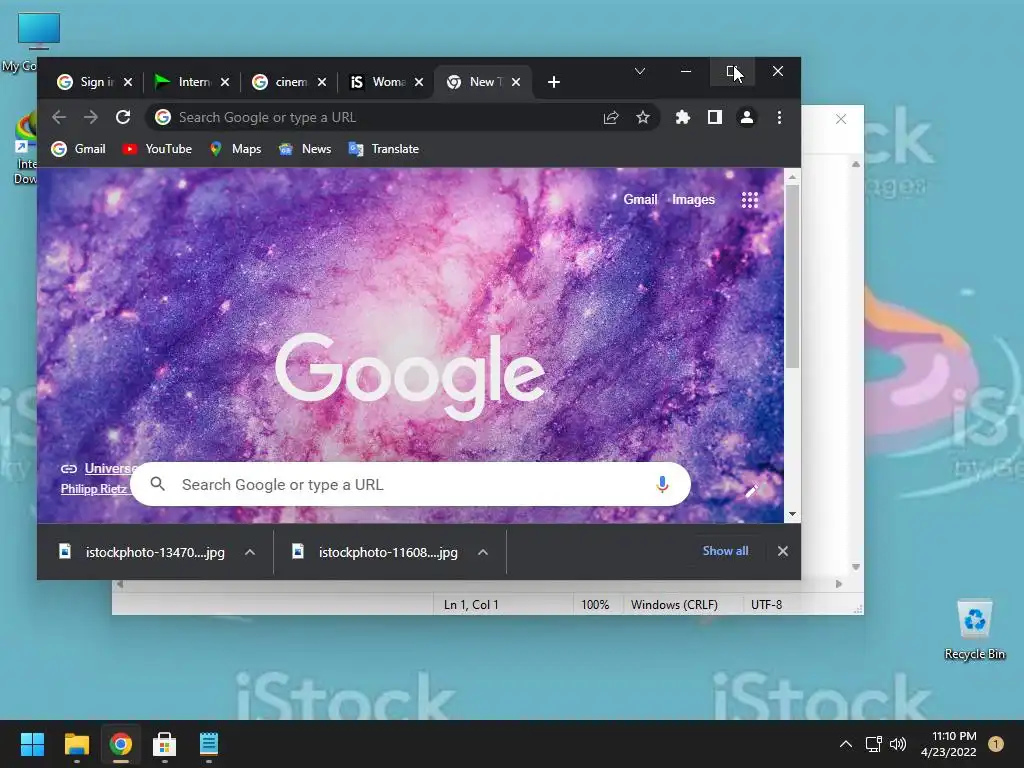Viewport: 1024px width, 768px height.
Task: Close the New Tab tab
Action: click(516, 82)
